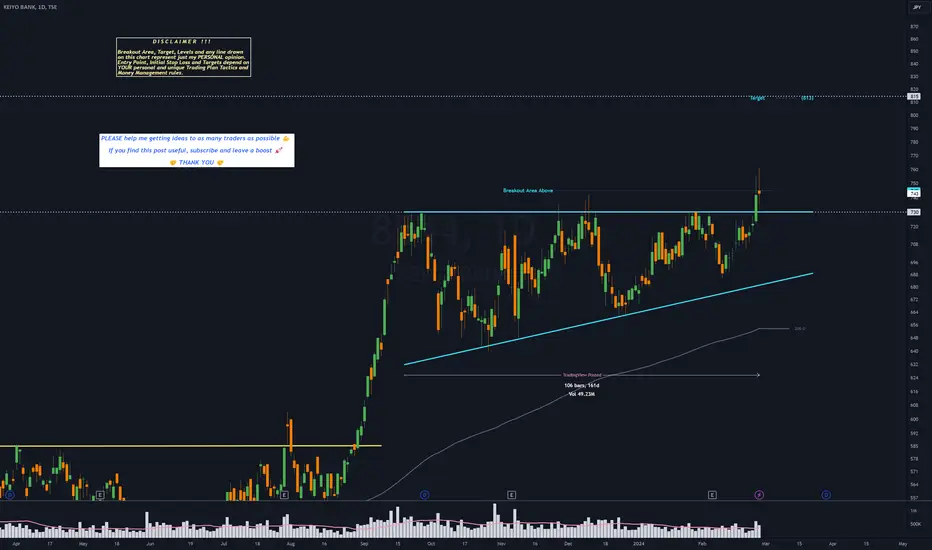Open the dividend marker near October

click(424, 495)
